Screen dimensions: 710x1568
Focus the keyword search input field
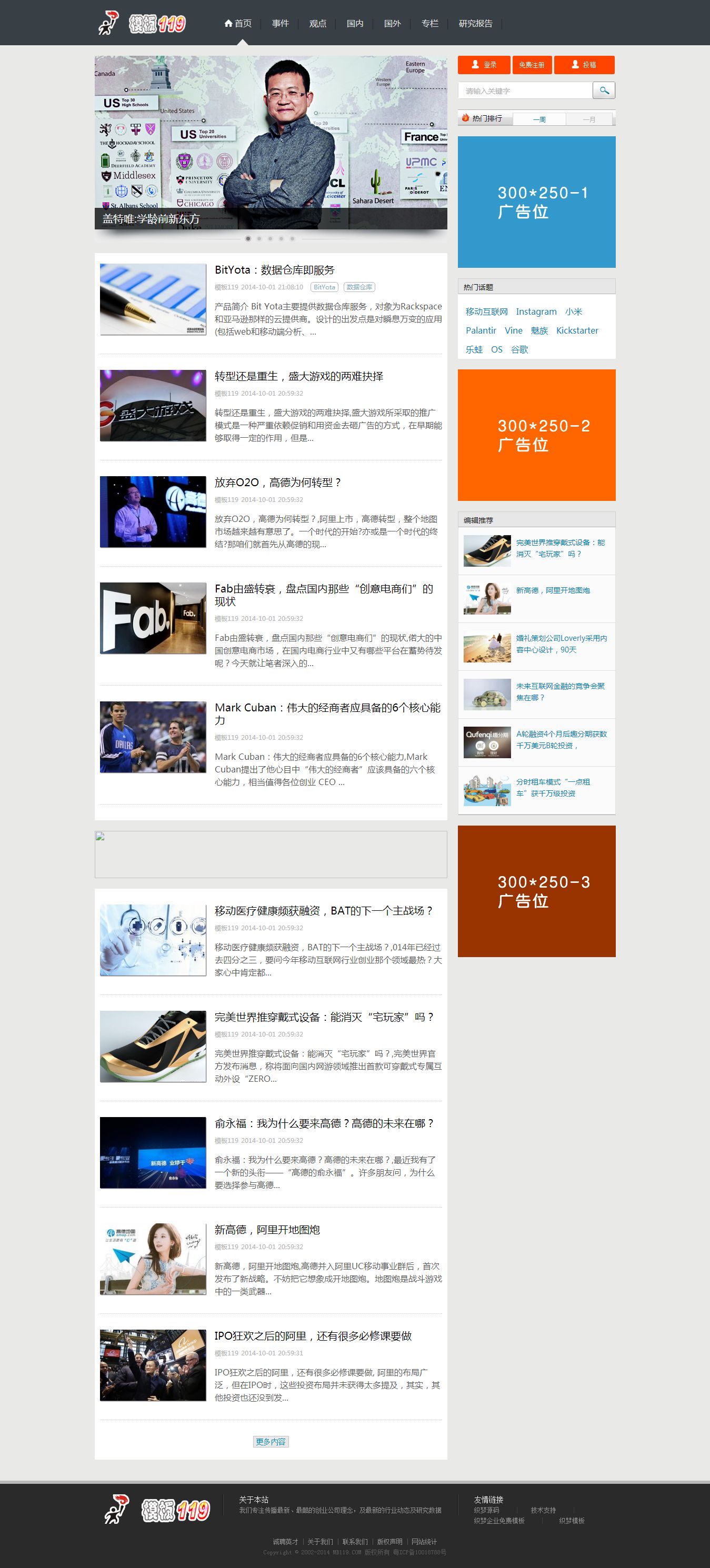tap(525, 91)
